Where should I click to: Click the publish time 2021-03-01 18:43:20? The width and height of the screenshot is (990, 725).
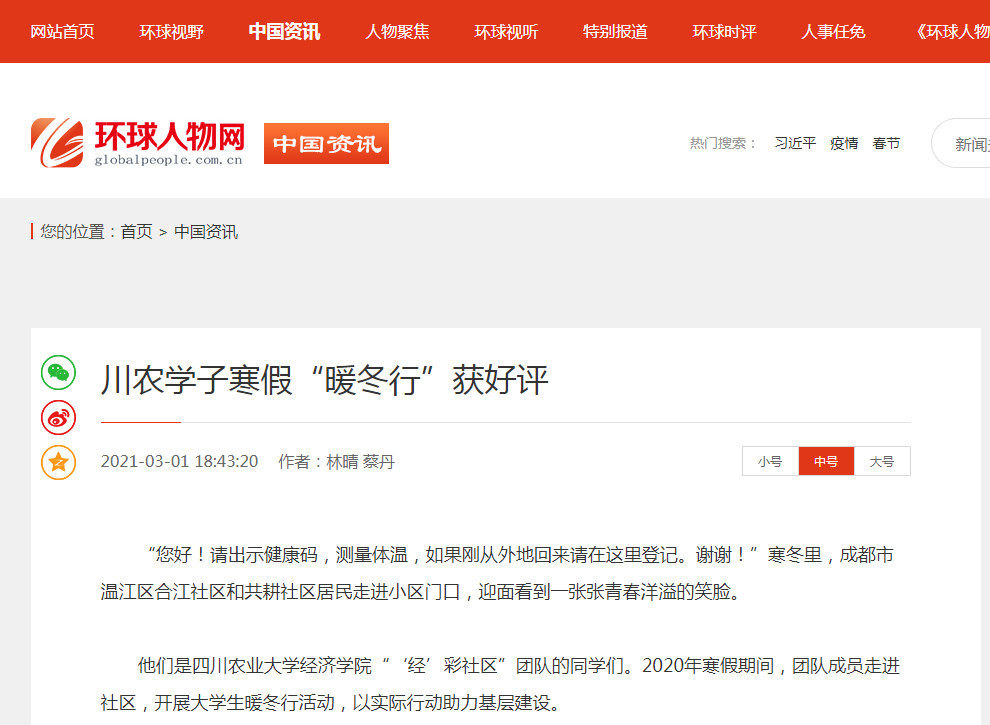(x=179, y=462)
